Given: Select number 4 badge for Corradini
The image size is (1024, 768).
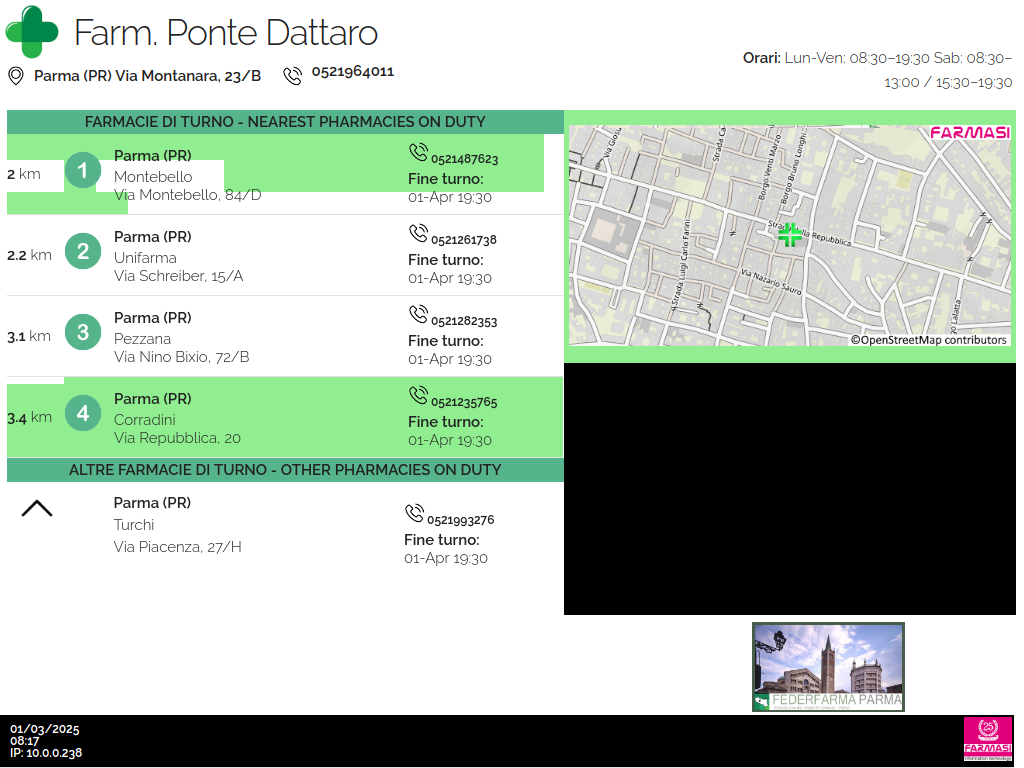Looking at the screenshot, I should click(x=83, y=413).
